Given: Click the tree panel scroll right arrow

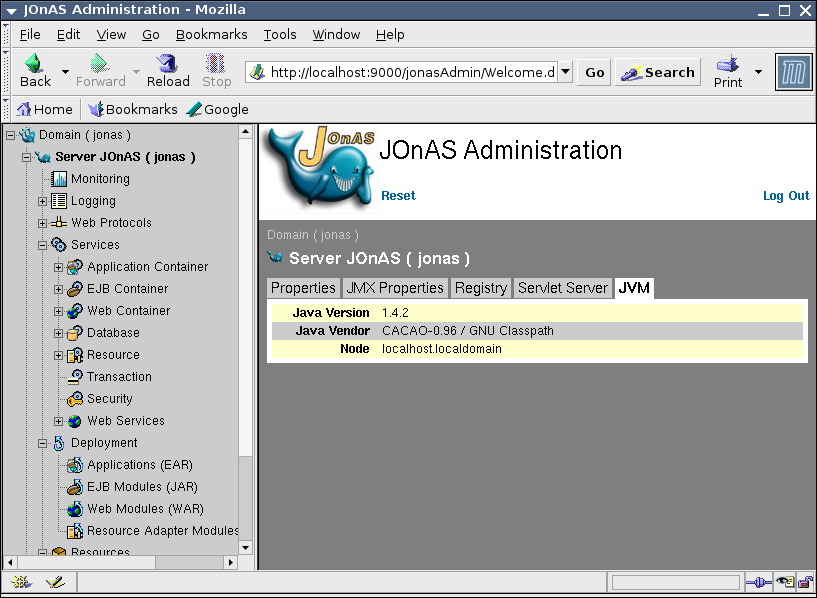Looking at the screenshot, I should [x=232, y=563].
